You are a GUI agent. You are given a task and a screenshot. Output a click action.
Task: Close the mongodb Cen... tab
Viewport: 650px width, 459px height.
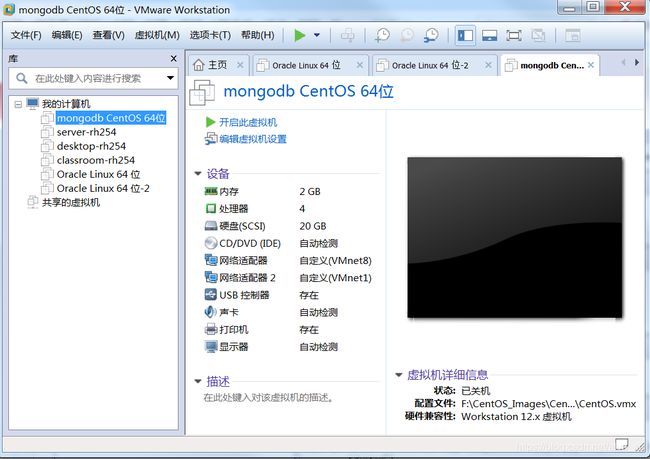point(591,65)
